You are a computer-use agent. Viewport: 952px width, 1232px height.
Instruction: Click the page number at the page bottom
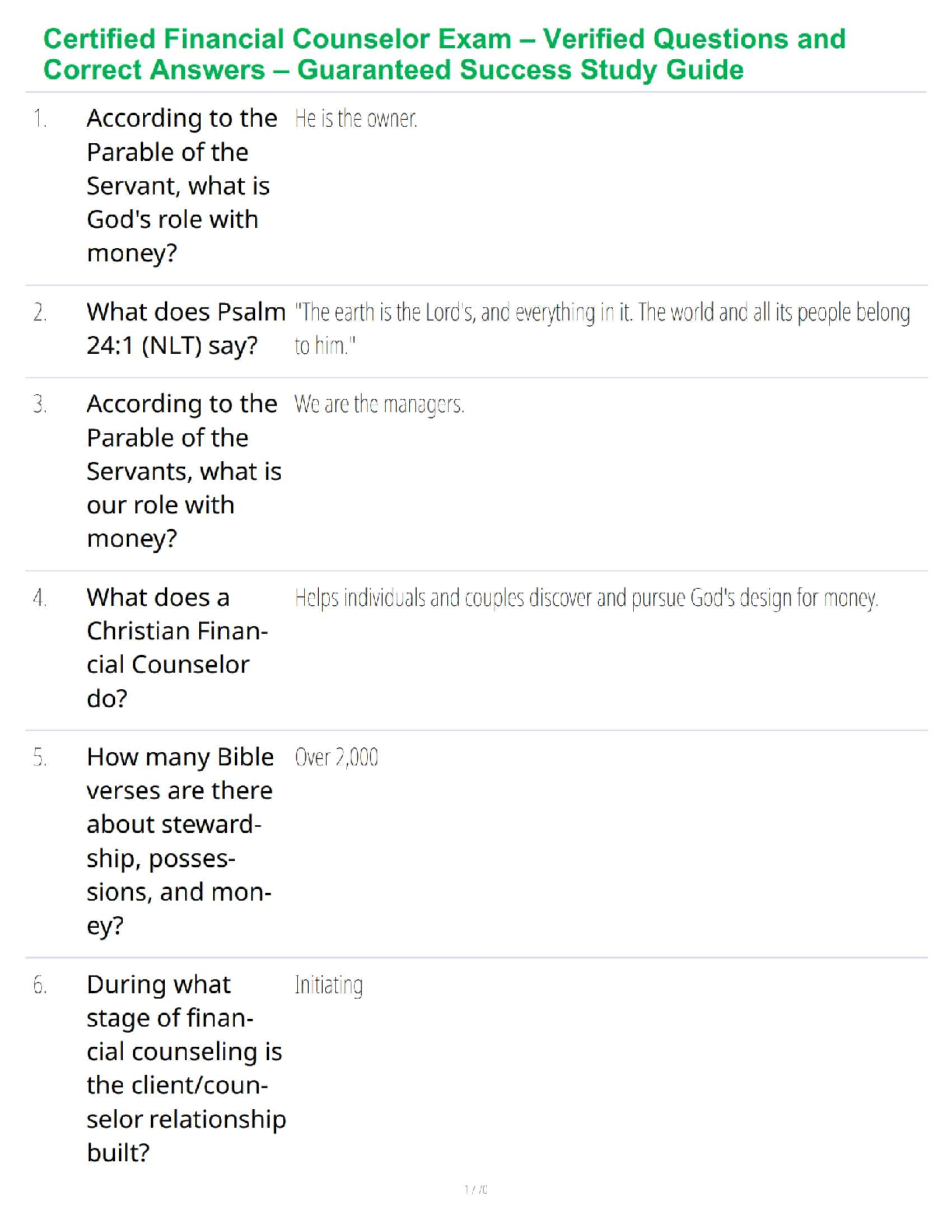[475, 1189]
